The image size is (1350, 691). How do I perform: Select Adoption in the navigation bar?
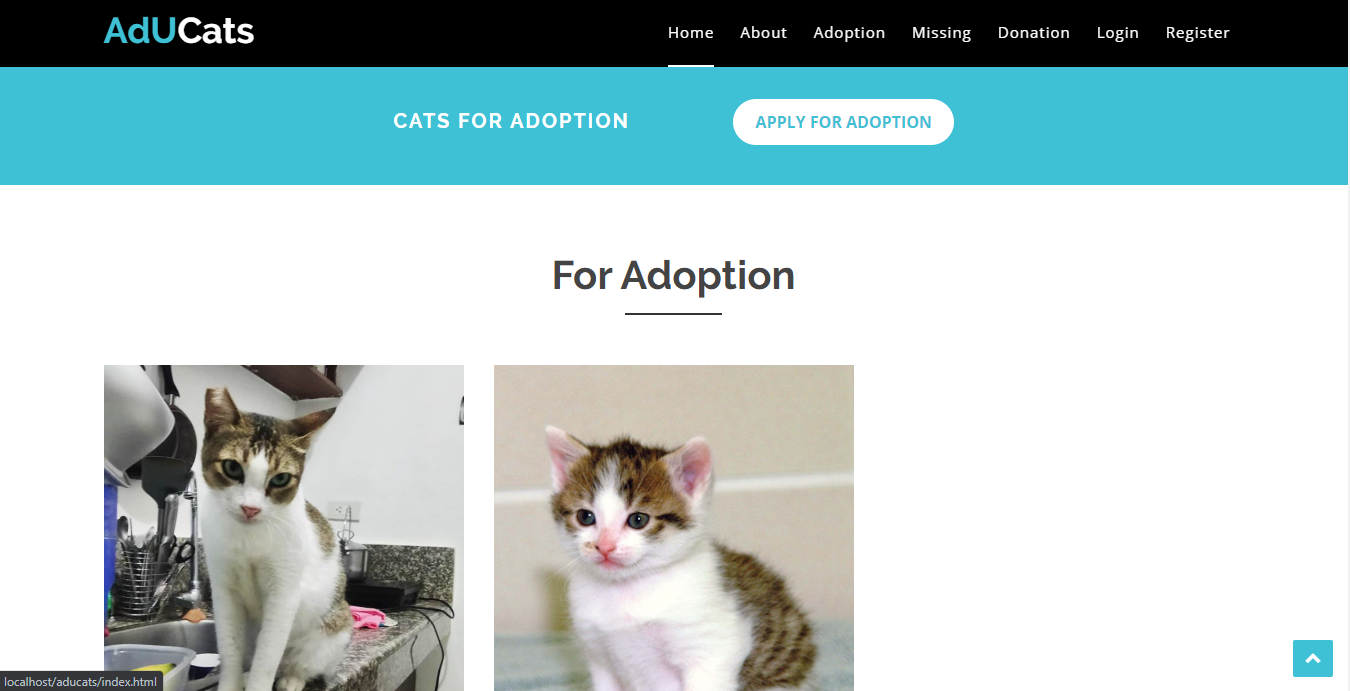pyautogui.click(x=849, y=32)
